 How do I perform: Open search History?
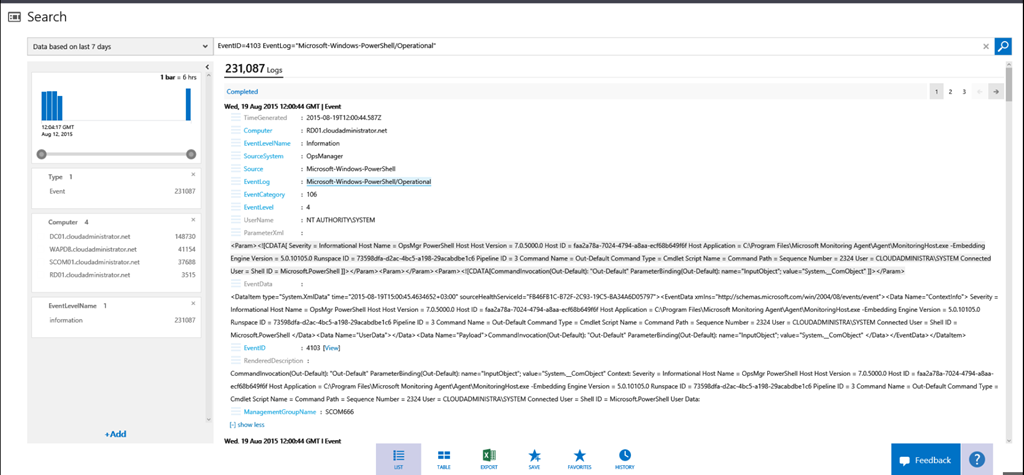coord(625,459)
